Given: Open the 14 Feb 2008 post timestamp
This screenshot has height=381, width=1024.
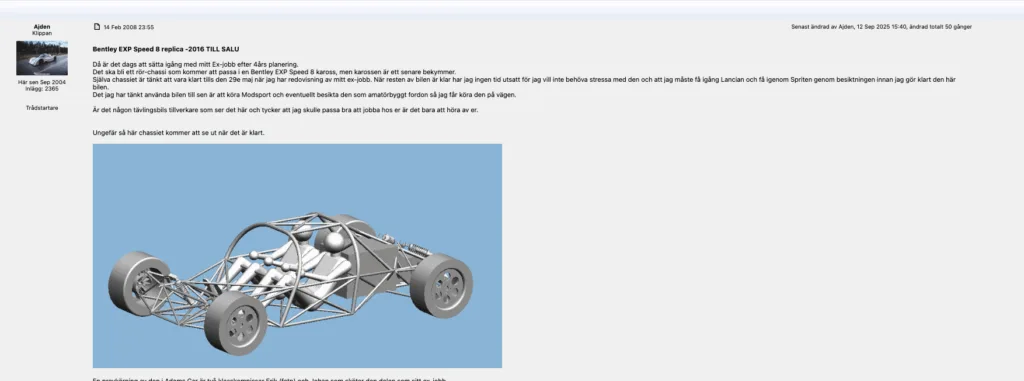Looking at the screenshot, I should coord(129,27).
